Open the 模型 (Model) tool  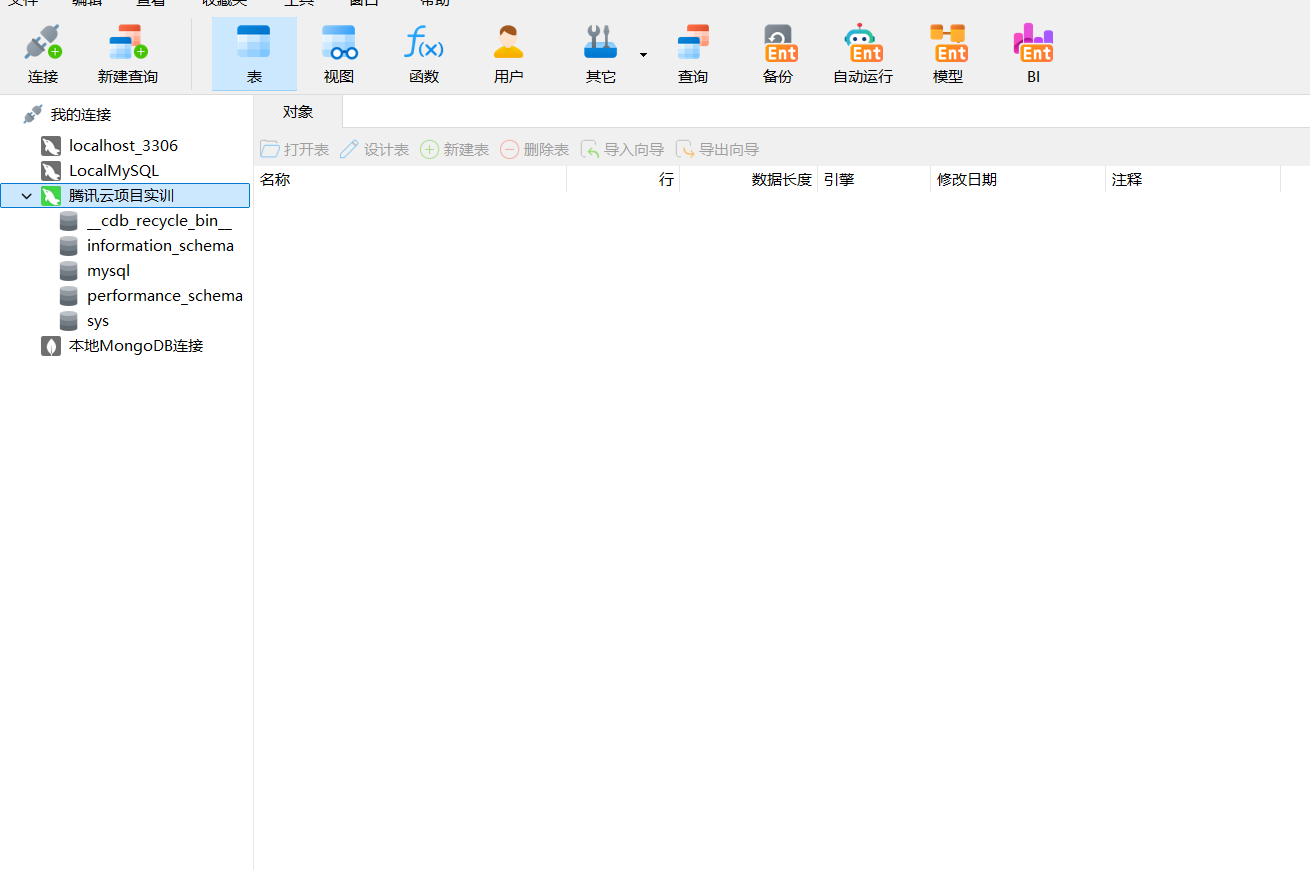click(947, 52)
